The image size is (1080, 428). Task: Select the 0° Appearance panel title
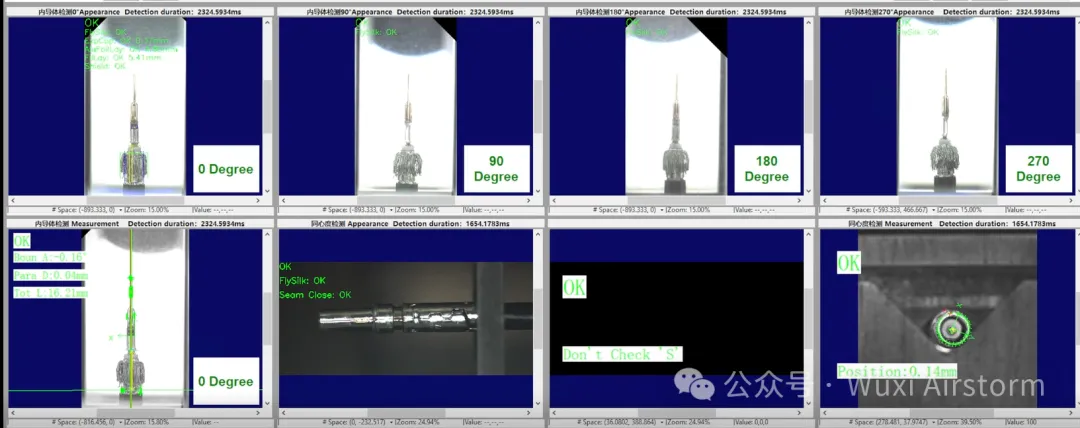point(136,11)
